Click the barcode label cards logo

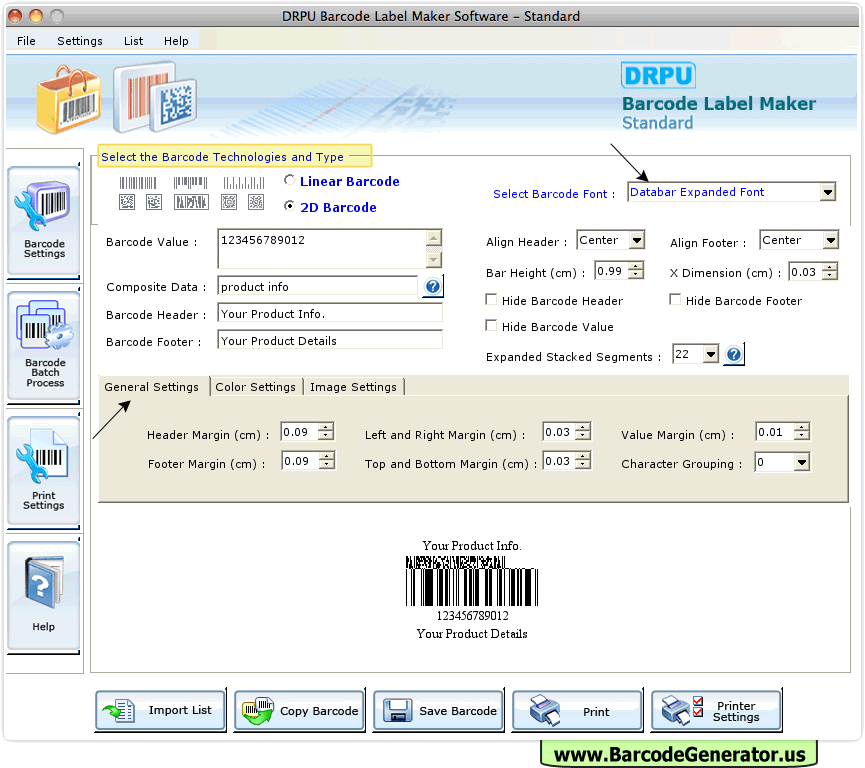(x=155, y=97)
